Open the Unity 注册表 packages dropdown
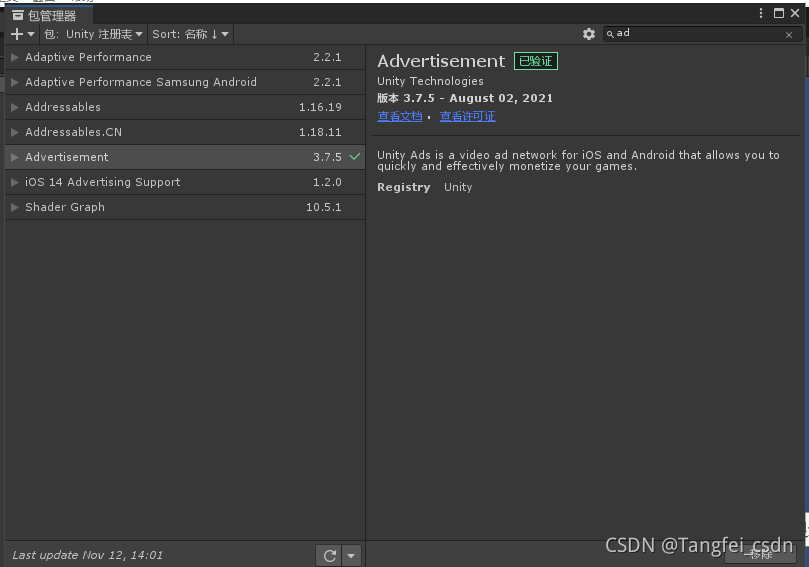Screen dimensions: 809x567 tap(93, 34)
